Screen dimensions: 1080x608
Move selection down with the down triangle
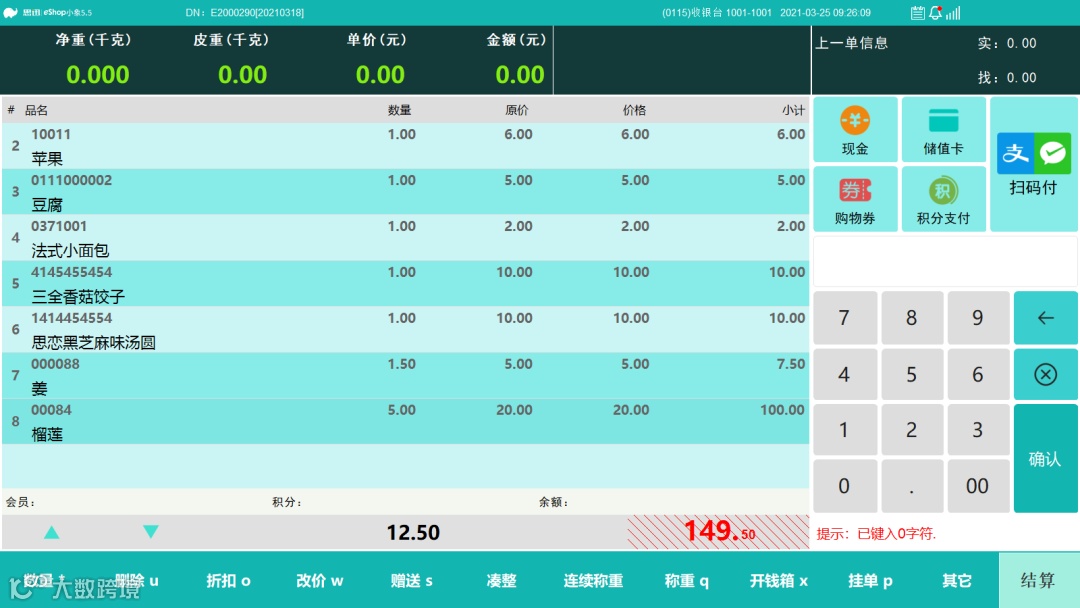pos(151,532)
